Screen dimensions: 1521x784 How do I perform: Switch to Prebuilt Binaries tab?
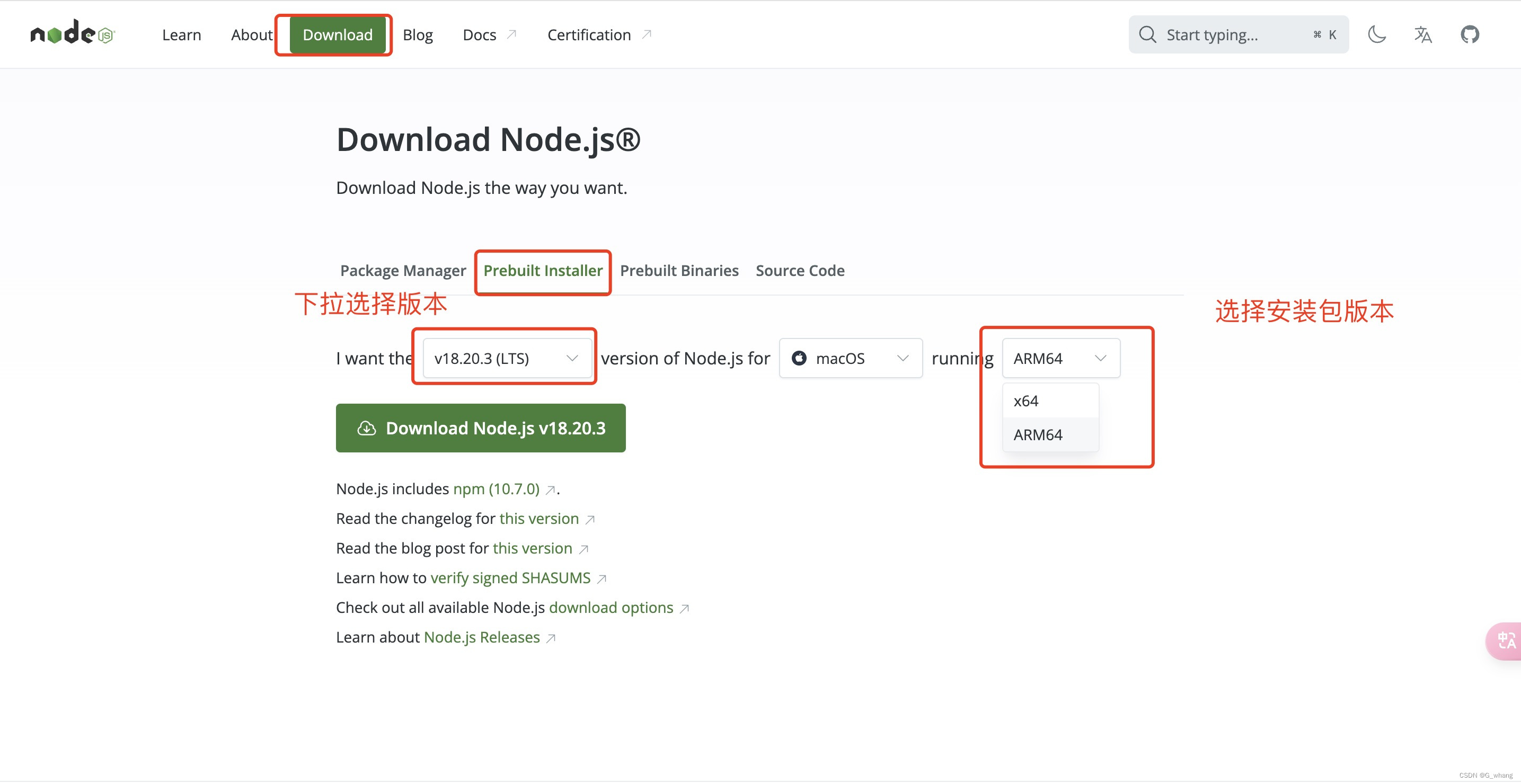(679, 269)
